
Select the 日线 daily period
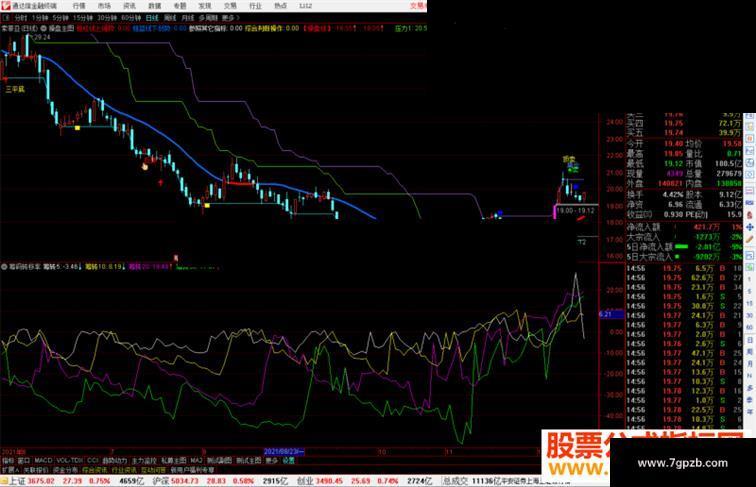152,18
